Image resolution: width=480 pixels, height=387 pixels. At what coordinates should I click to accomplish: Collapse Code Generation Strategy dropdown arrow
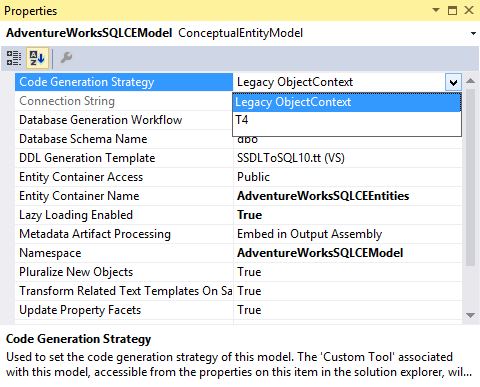coord(453,82)
